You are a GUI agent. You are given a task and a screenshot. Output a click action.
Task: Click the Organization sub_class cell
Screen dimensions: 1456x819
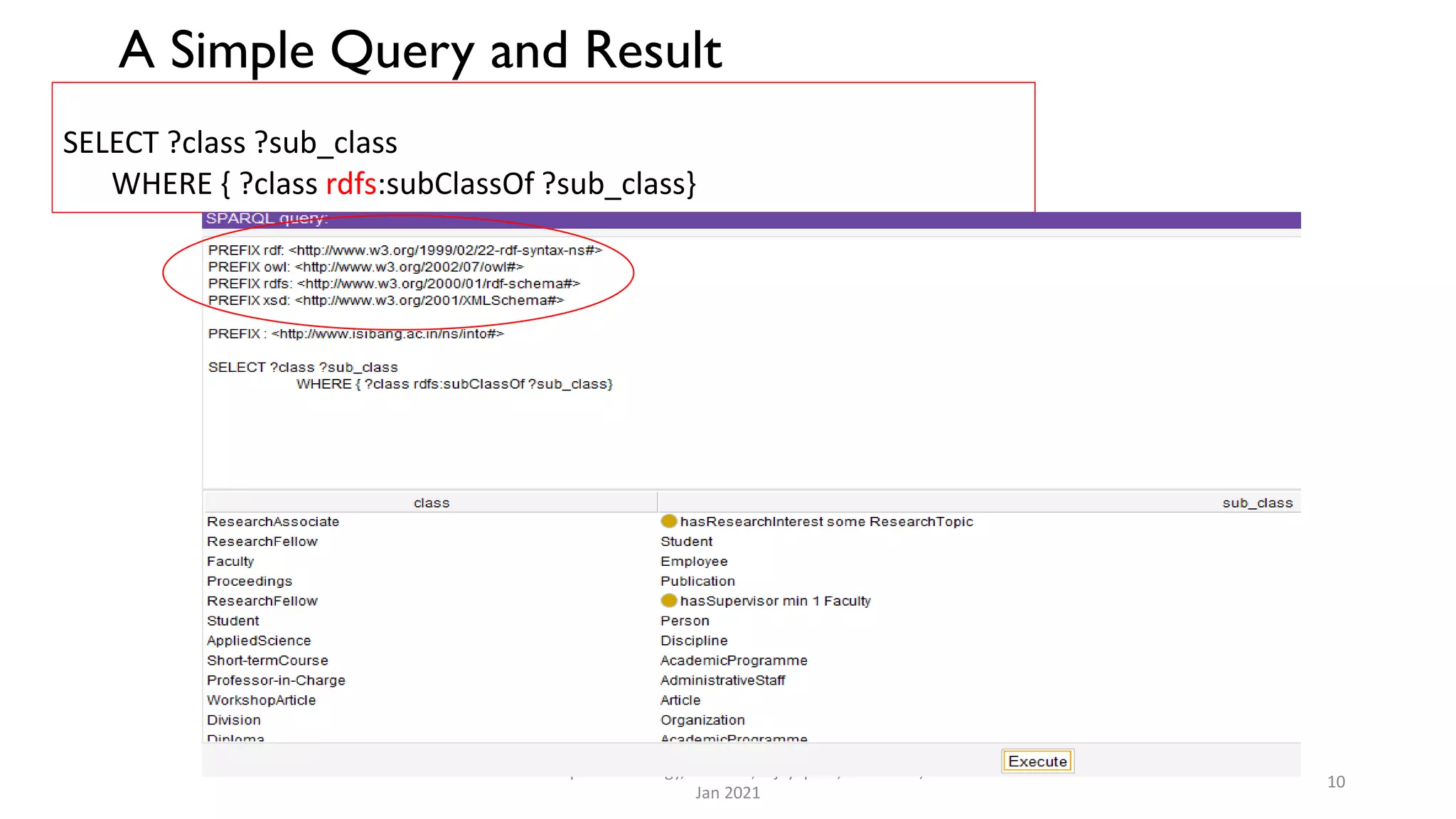(x=702, y=721)
